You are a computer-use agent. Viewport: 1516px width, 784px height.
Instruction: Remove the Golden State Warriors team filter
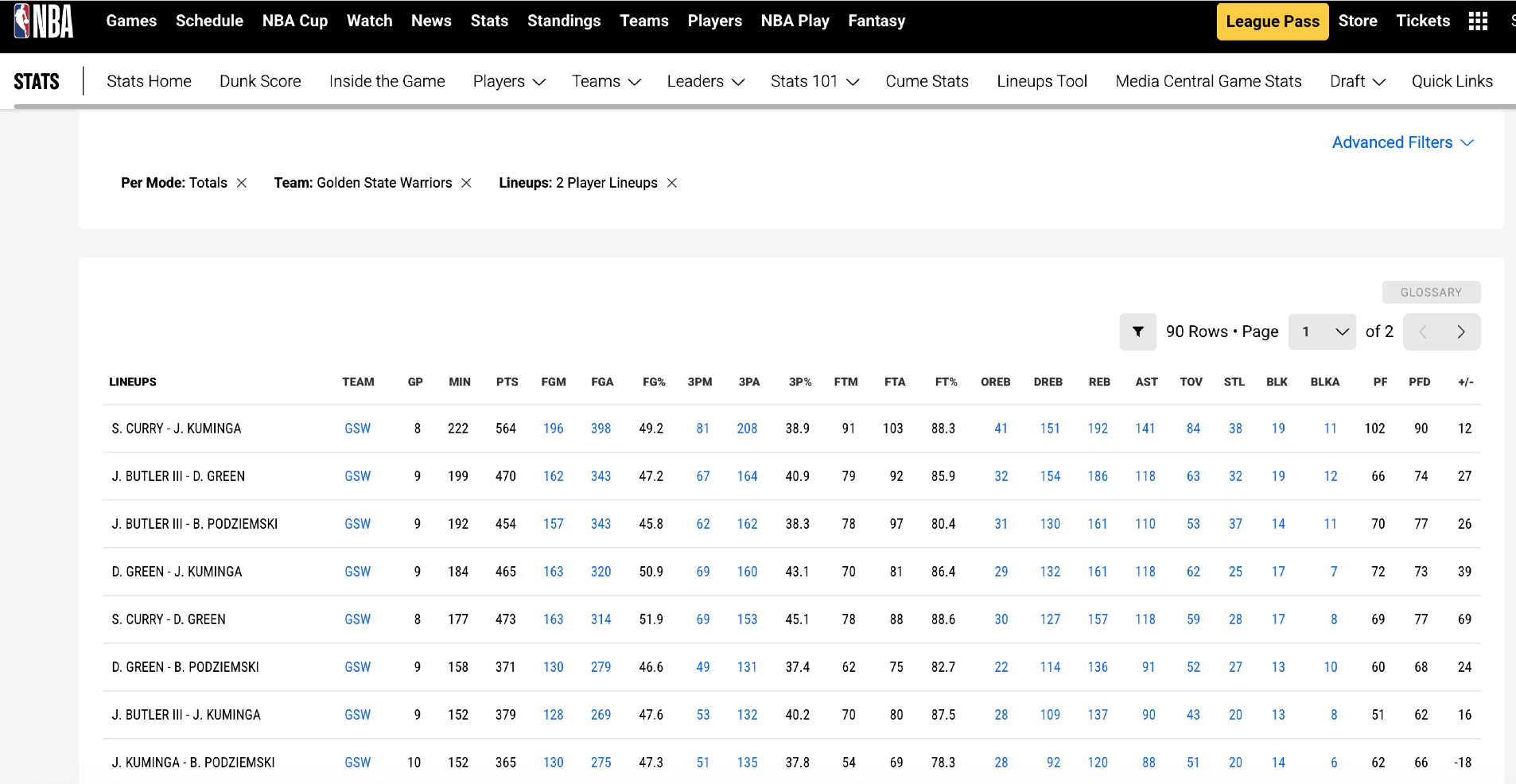pos(466,183)
